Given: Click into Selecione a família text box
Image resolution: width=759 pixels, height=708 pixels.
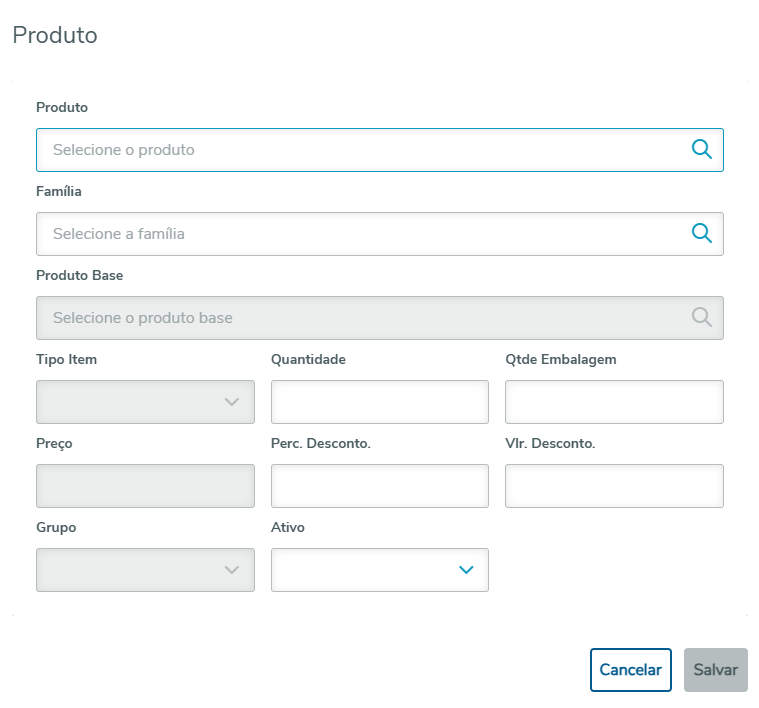Looking at the screenshot, I should [360, 234].
